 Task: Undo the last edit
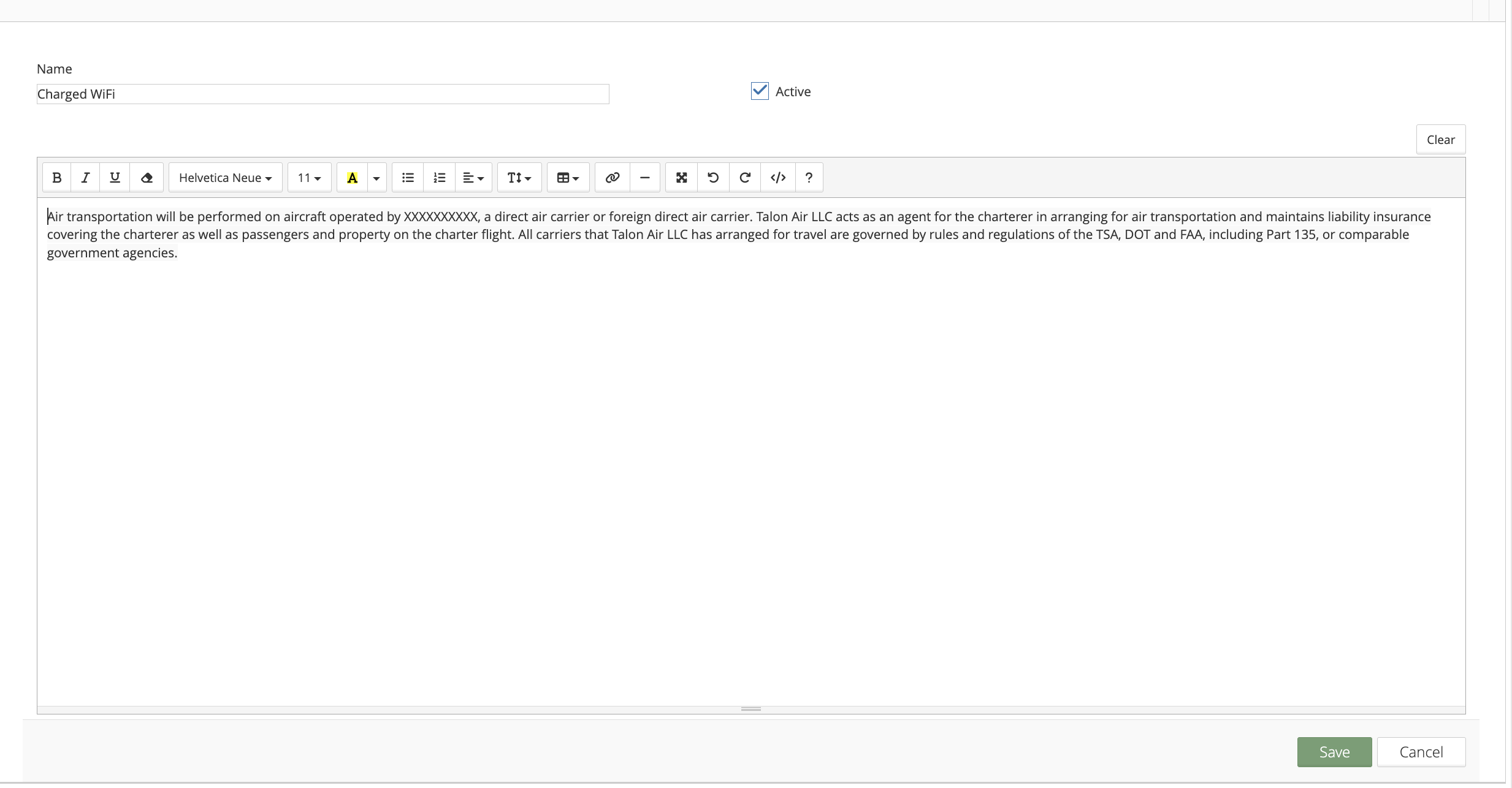coord(713,178)
